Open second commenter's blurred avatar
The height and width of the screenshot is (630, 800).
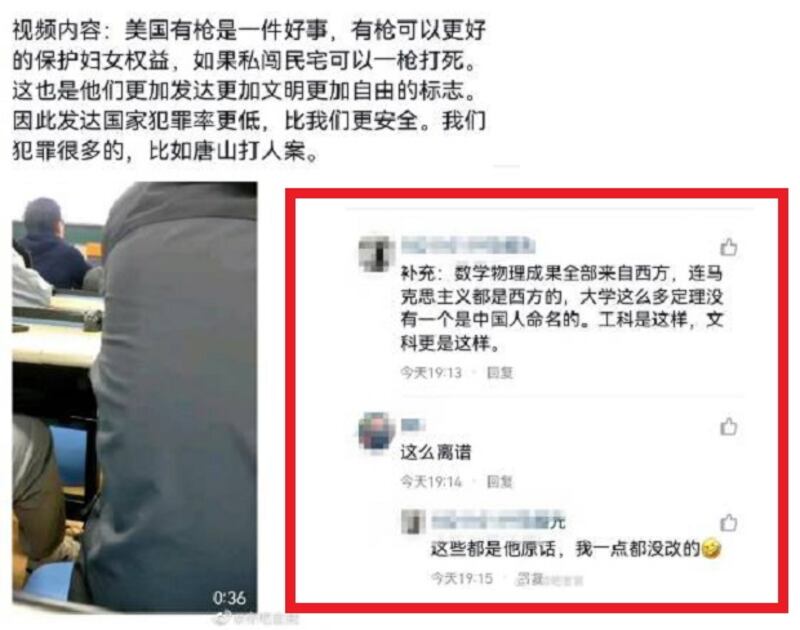point(377,432)
